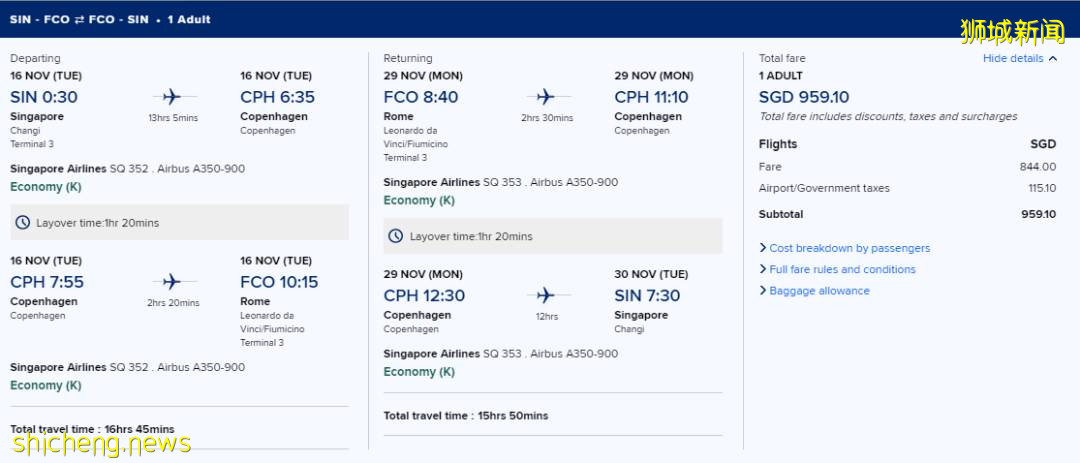The width and height of the screenshot is (1080, 463).
Task: Collapse fare with Hide details
Action: point(1012,58)
